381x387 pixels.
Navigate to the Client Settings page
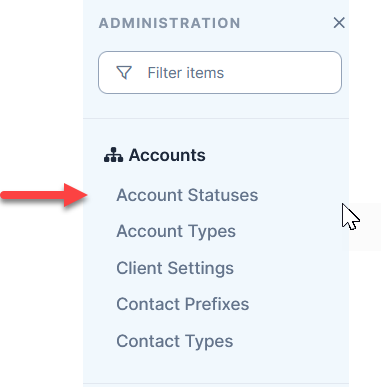click(175, 268)
